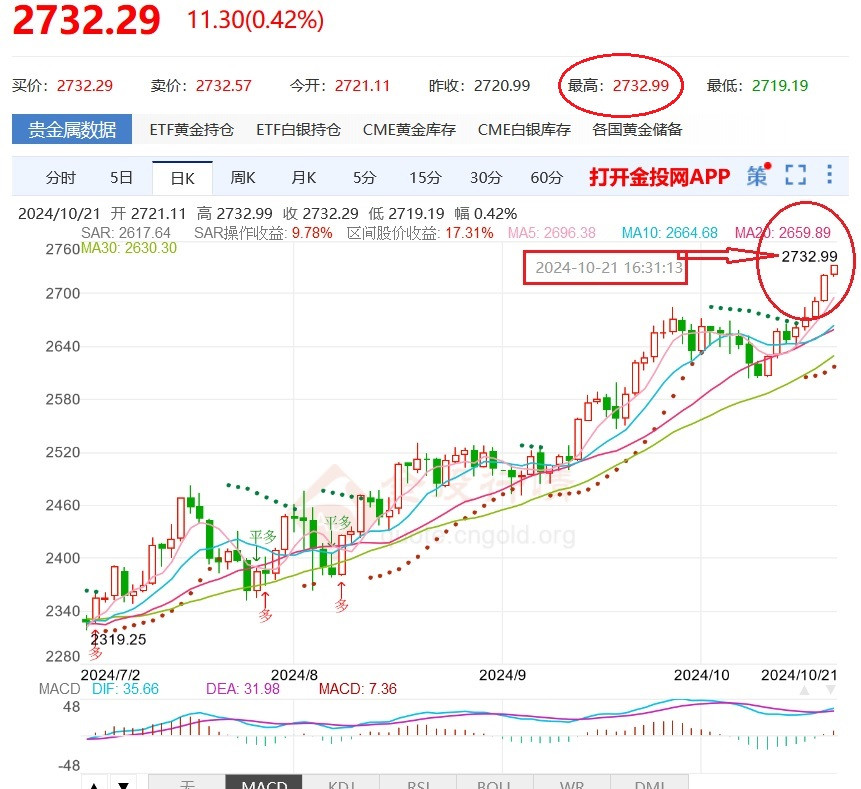861x789 pixels.
Task: Click the SAR操作收益 9.78% value
Action: 312,233
